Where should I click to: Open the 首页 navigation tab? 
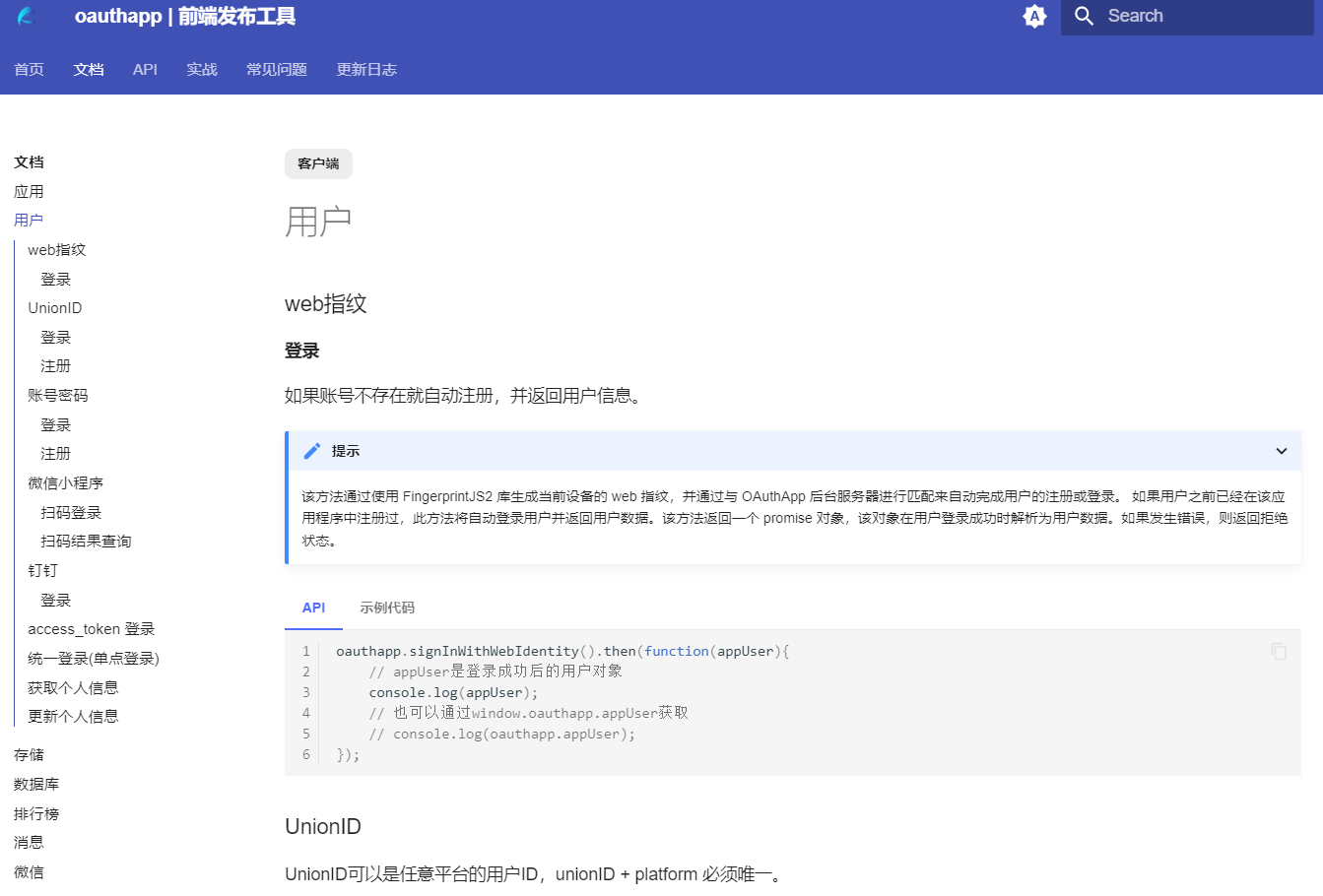(29, 69)
